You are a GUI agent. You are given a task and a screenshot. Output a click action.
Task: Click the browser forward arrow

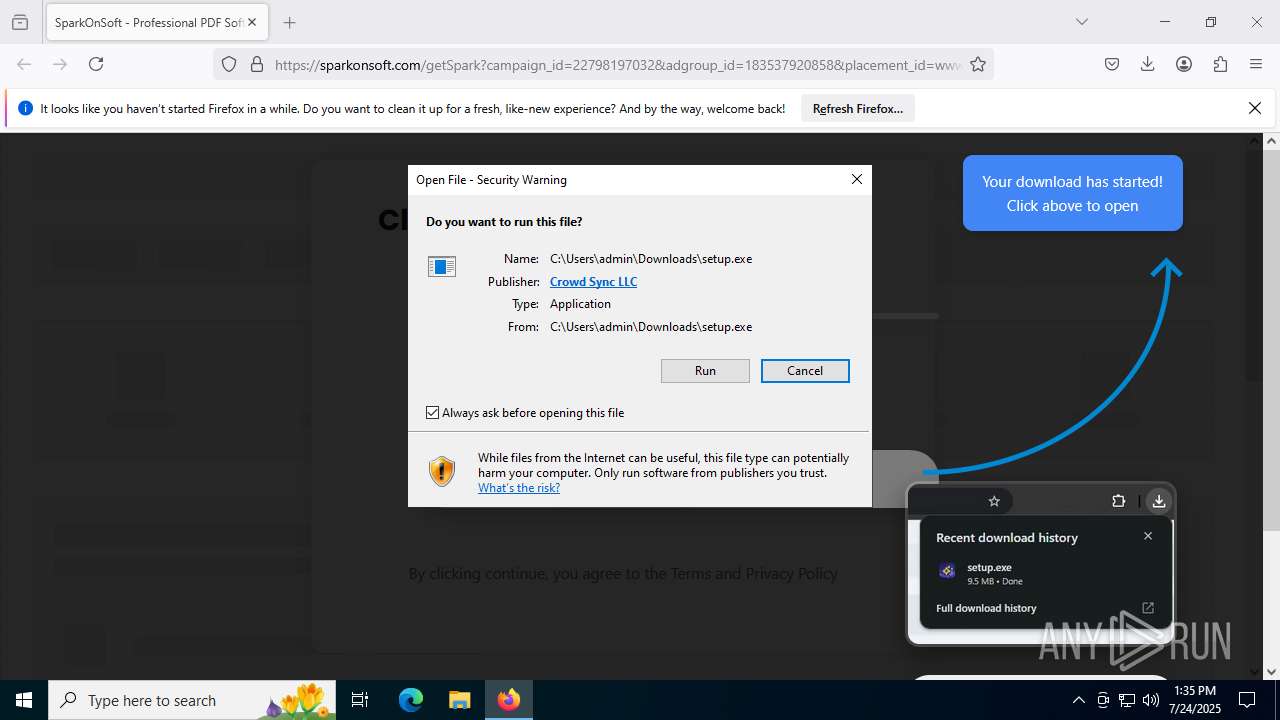coord(60,64)
